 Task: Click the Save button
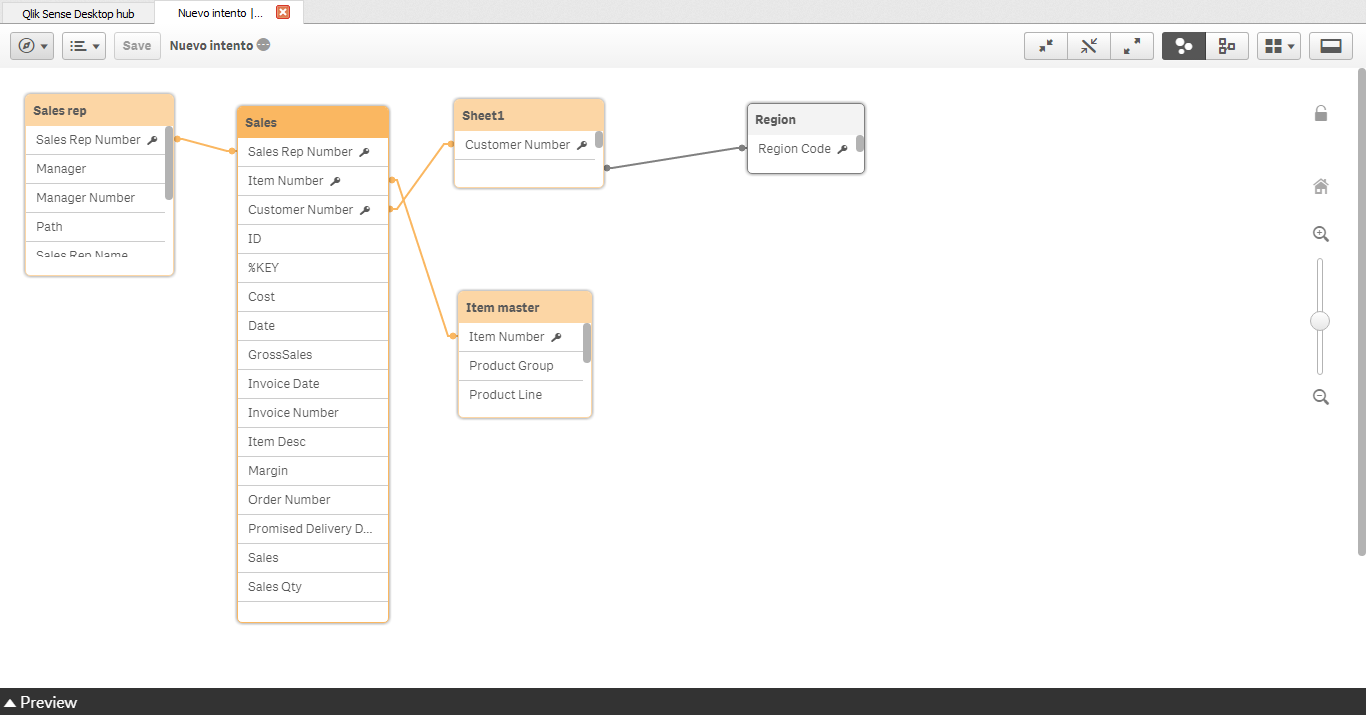(x=137, y=46)
